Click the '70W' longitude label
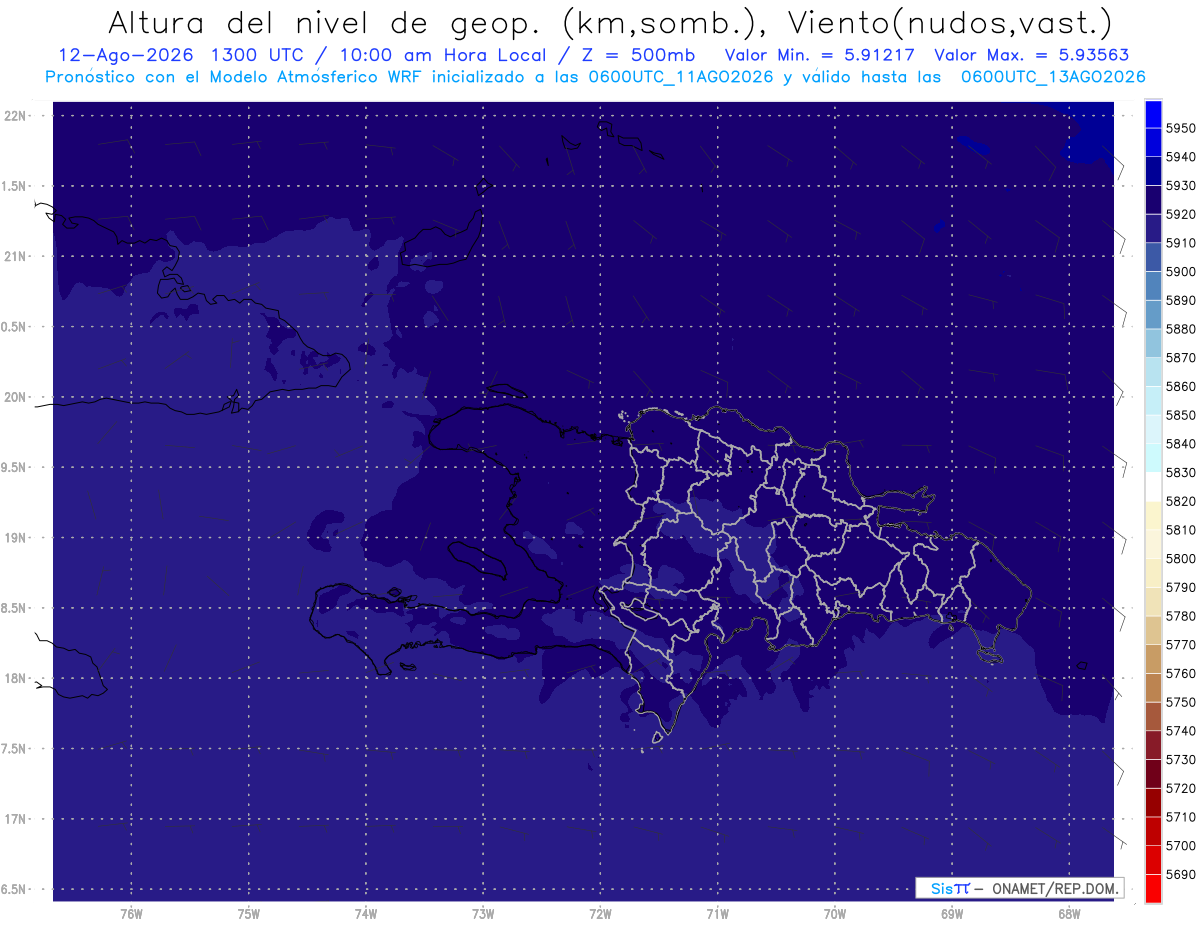The width and height of the screenshot is (1200, 927). pos(834,913)
